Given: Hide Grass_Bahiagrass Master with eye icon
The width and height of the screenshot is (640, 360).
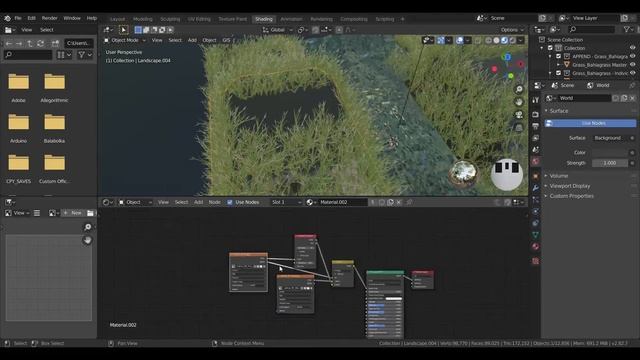Looking at the screenshot, I should click(632, 65).
